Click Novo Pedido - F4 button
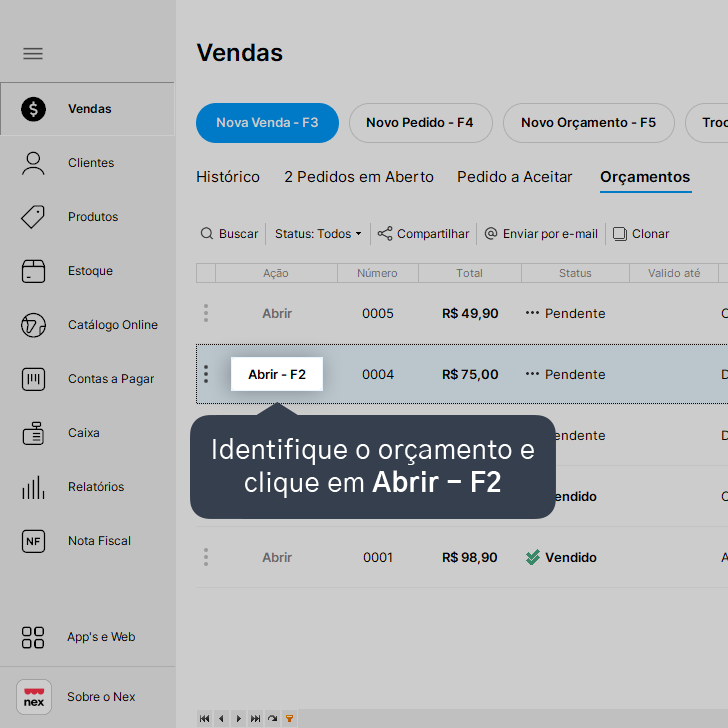The image size is (728, 728). click(x=420, y=123)
